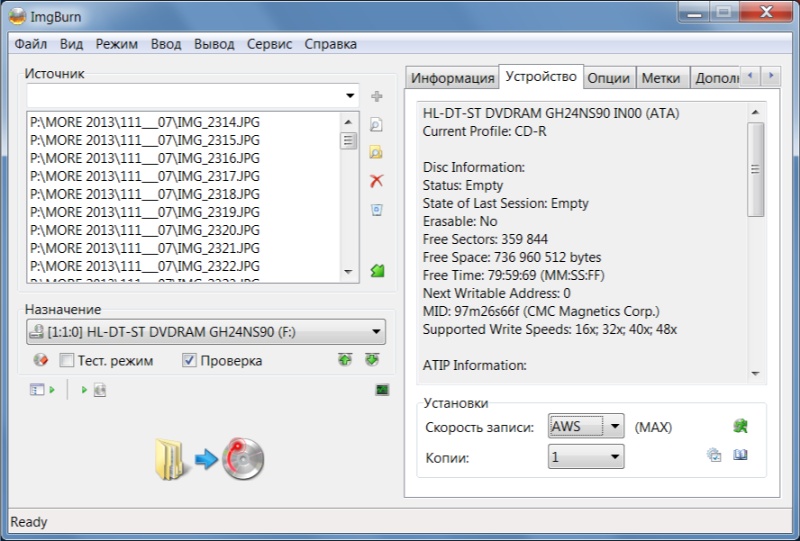This screenshot has width=800, height=541.
Task: Open the Скорость записи AWS dropdown
Action: tap(615, 427)
